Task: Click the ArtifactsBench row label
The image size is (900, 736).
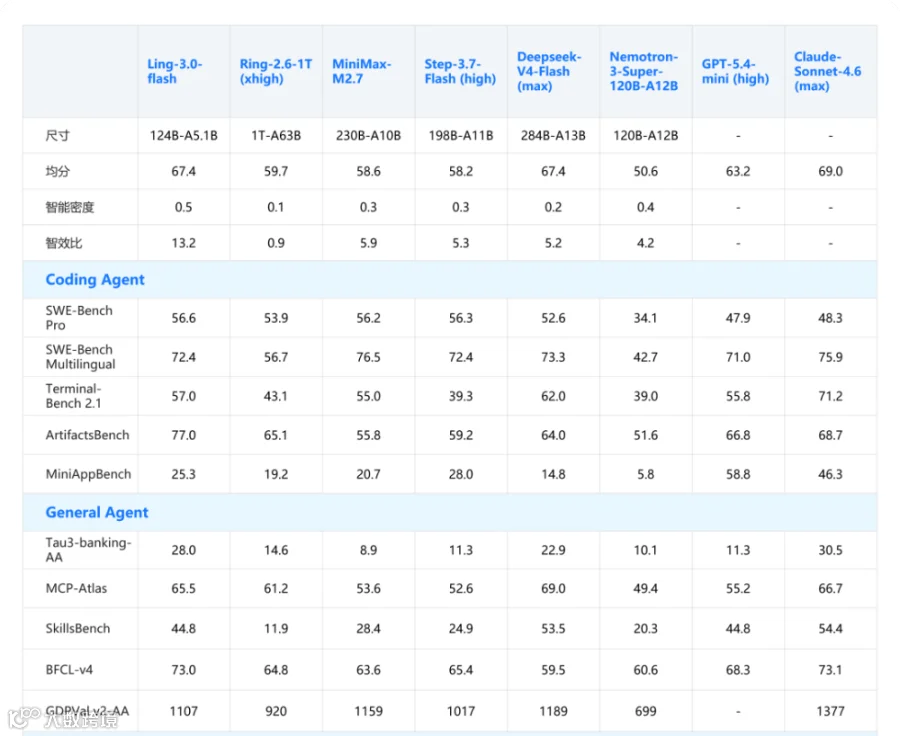Action: coord(87,435)
